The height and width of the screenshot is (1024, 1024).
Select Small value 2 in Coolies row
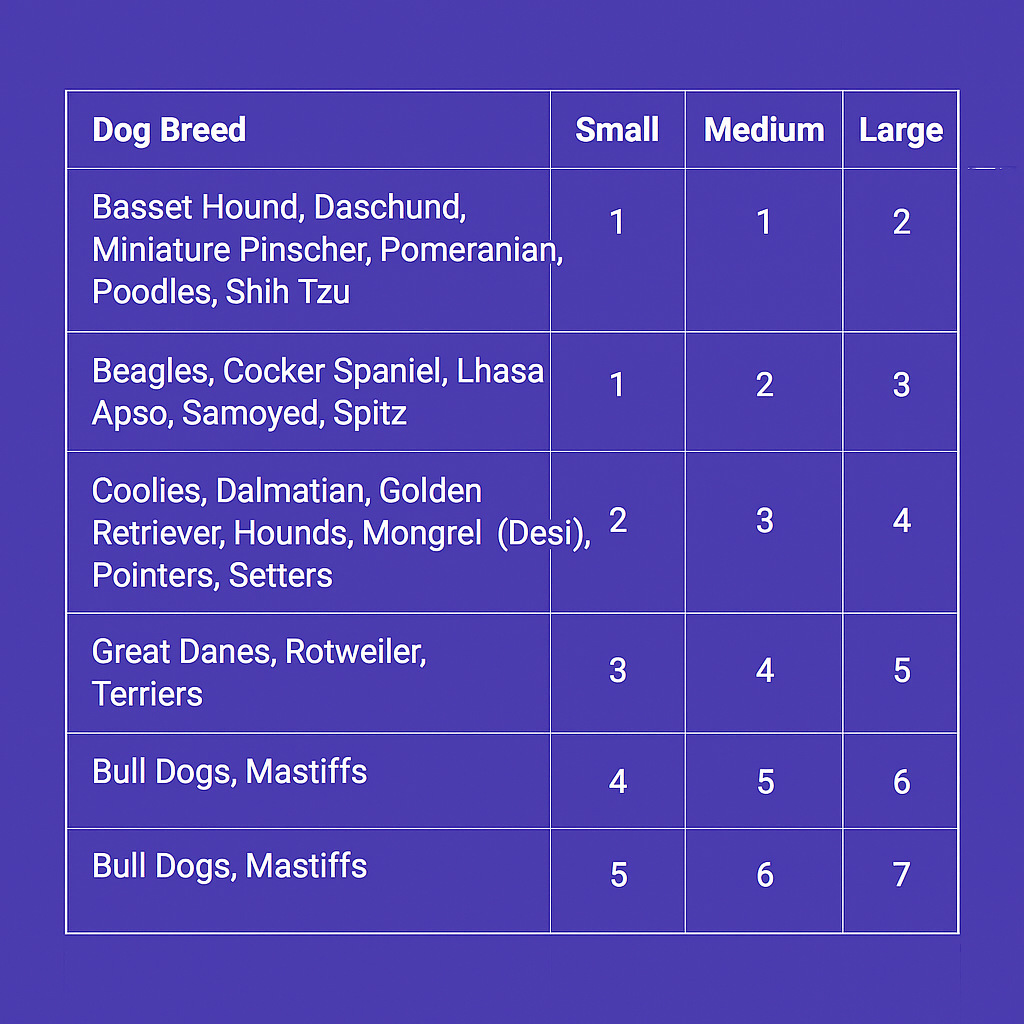click(618, 520)
